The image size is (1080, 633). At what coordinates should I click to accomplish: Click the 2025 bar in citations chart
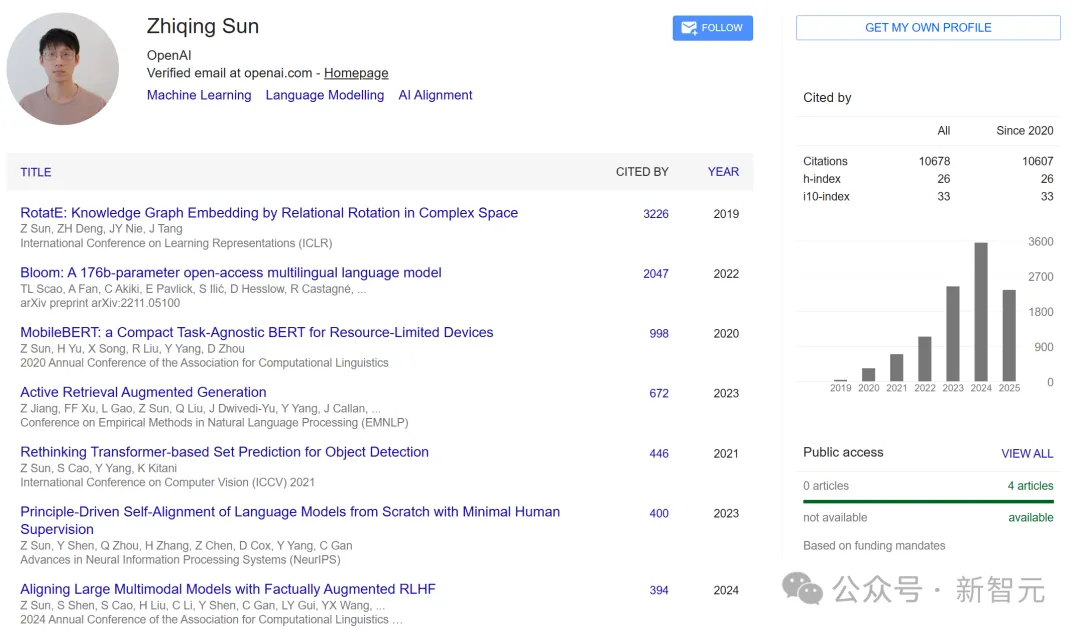[x=1009, y=336]
